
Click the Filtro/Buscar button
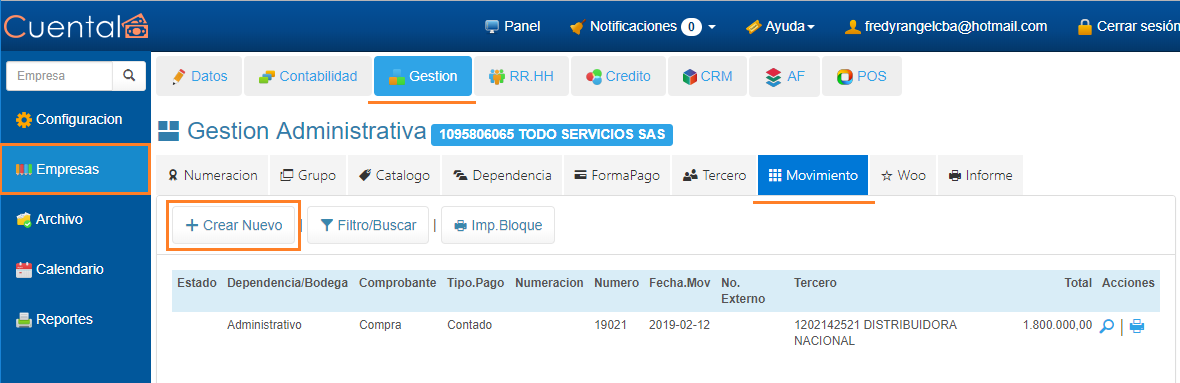pyautogui.click(x=368, y=225)
